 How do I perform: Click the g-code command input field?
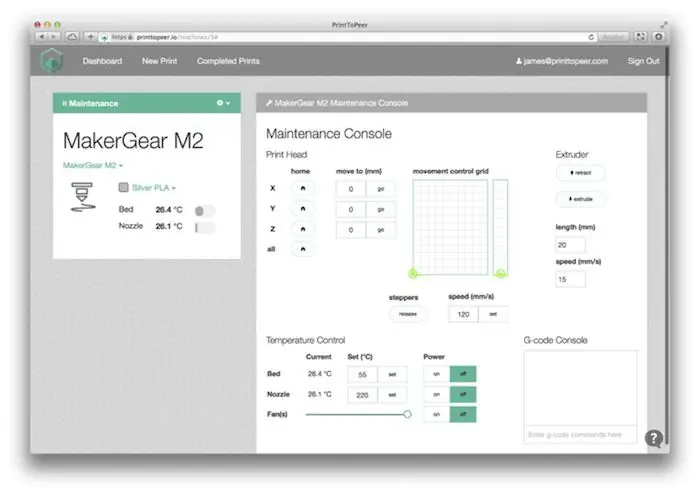tap(580, 434)
